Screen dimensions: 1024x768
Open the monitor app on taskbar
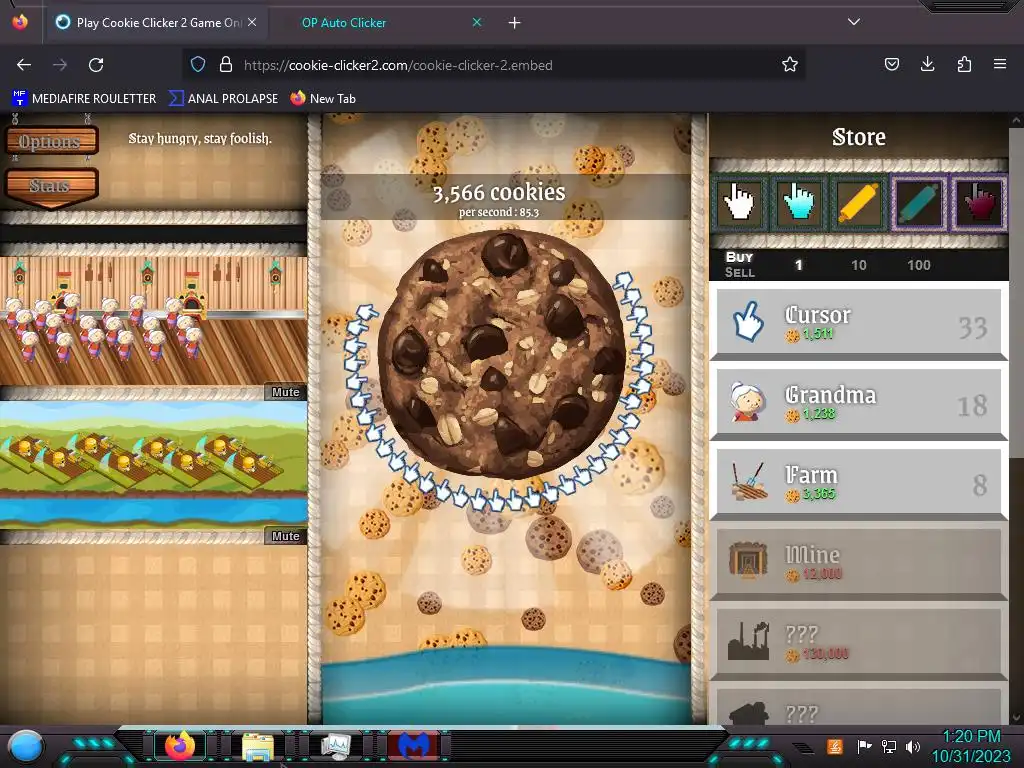[336, 746]
